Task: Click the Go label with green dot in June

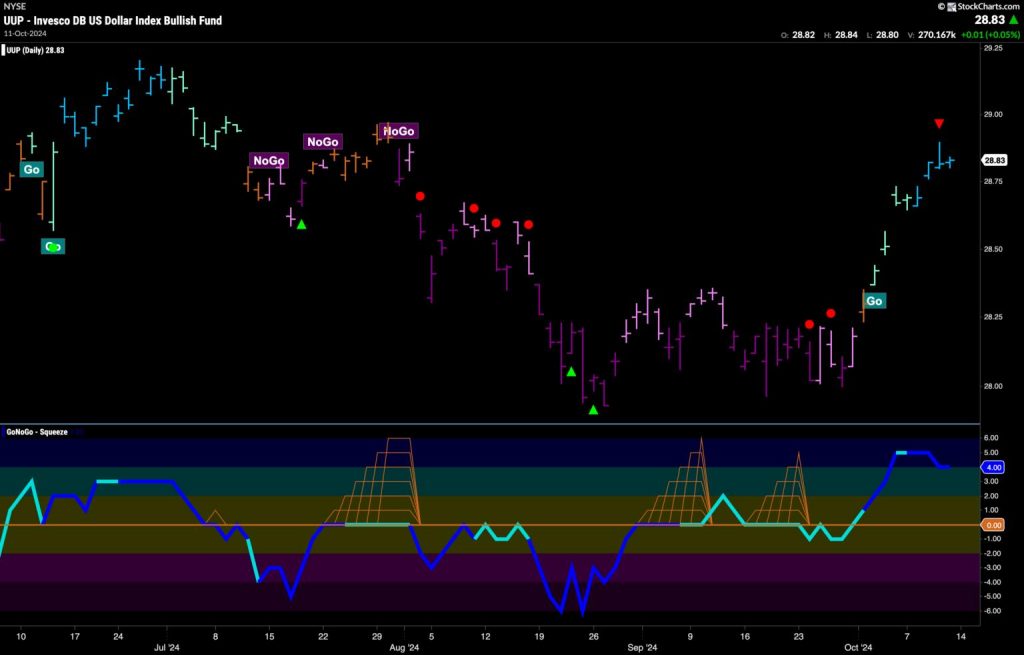Action: coord(53,247)
